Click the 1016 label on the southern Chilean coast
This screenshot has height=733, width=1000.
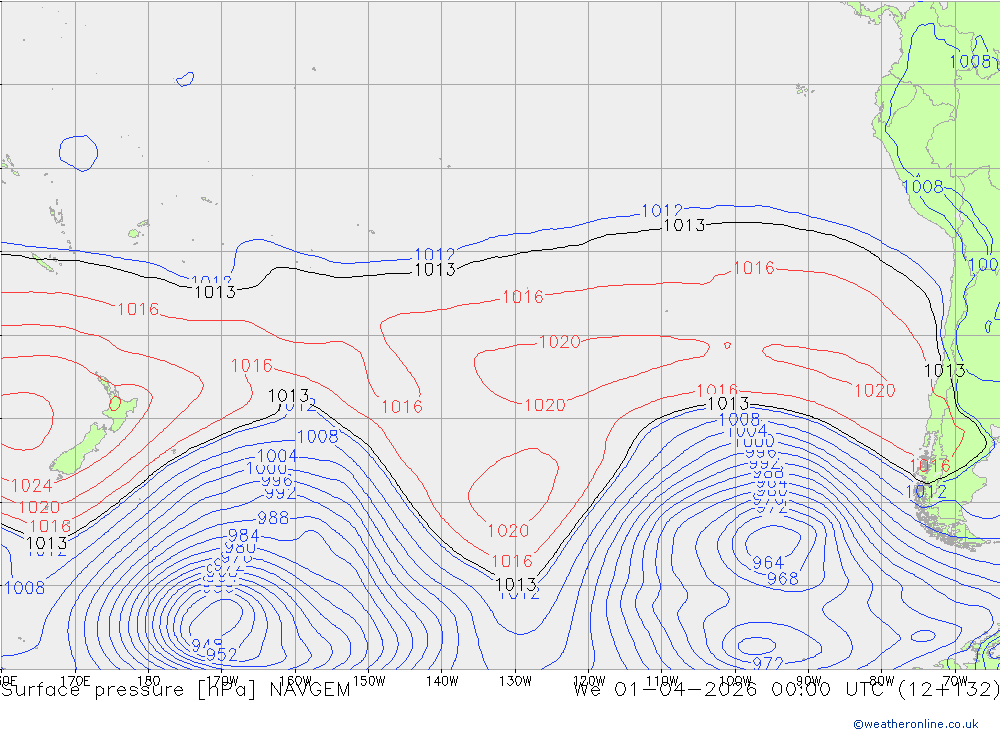point(930,466)
